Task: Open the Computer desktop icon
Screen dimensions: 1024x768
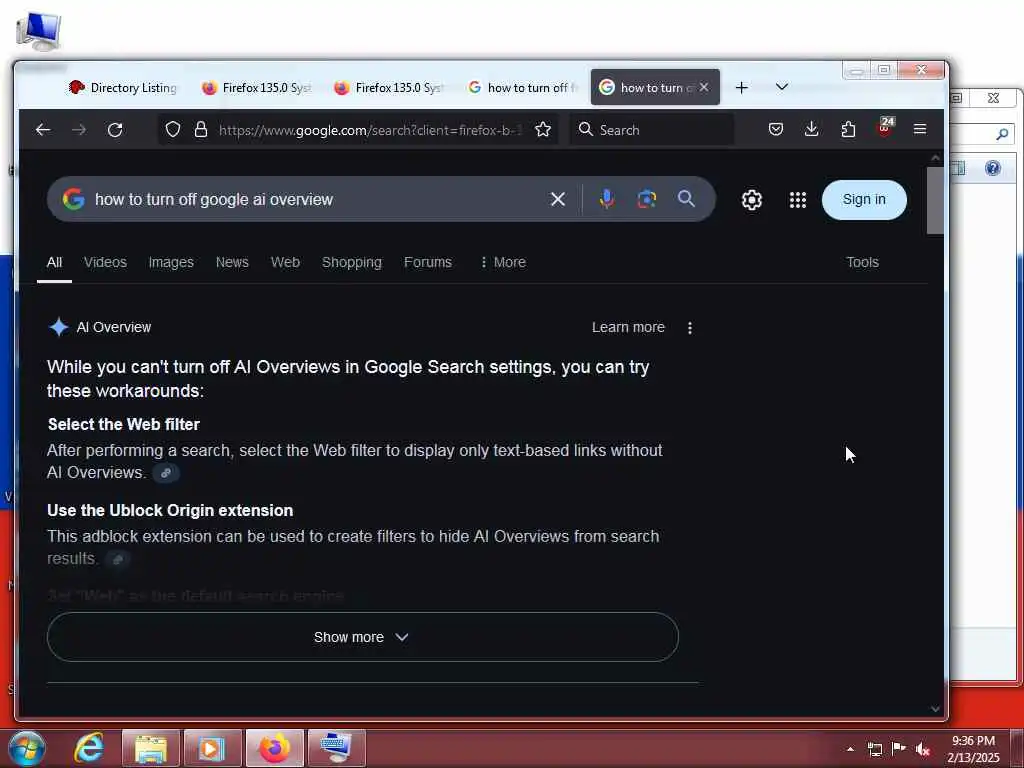Action: (39, 31)
